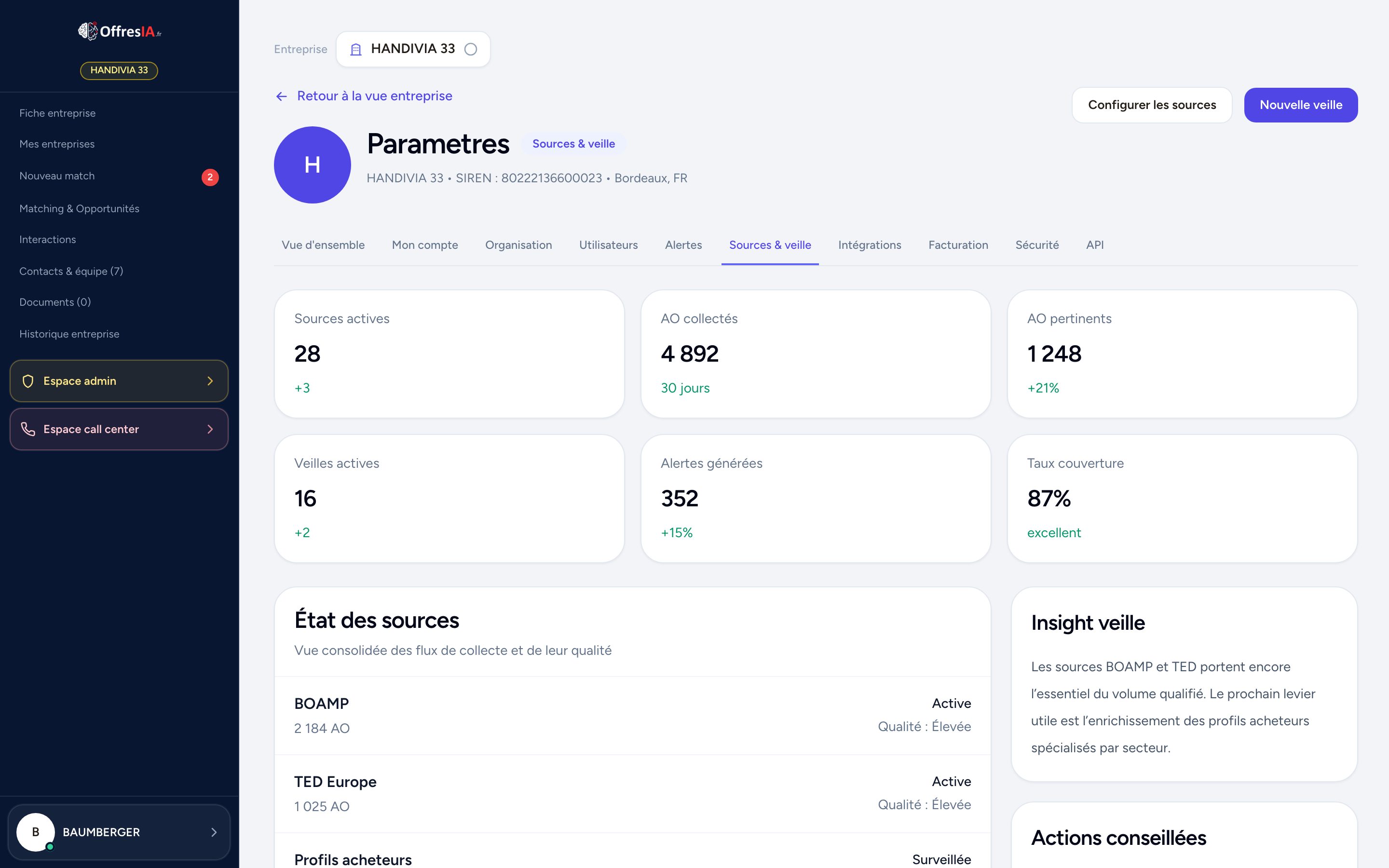Screen dimensions: 1389x868
Task: Expand Espace call center with its chevron
Action: (210, 429)
